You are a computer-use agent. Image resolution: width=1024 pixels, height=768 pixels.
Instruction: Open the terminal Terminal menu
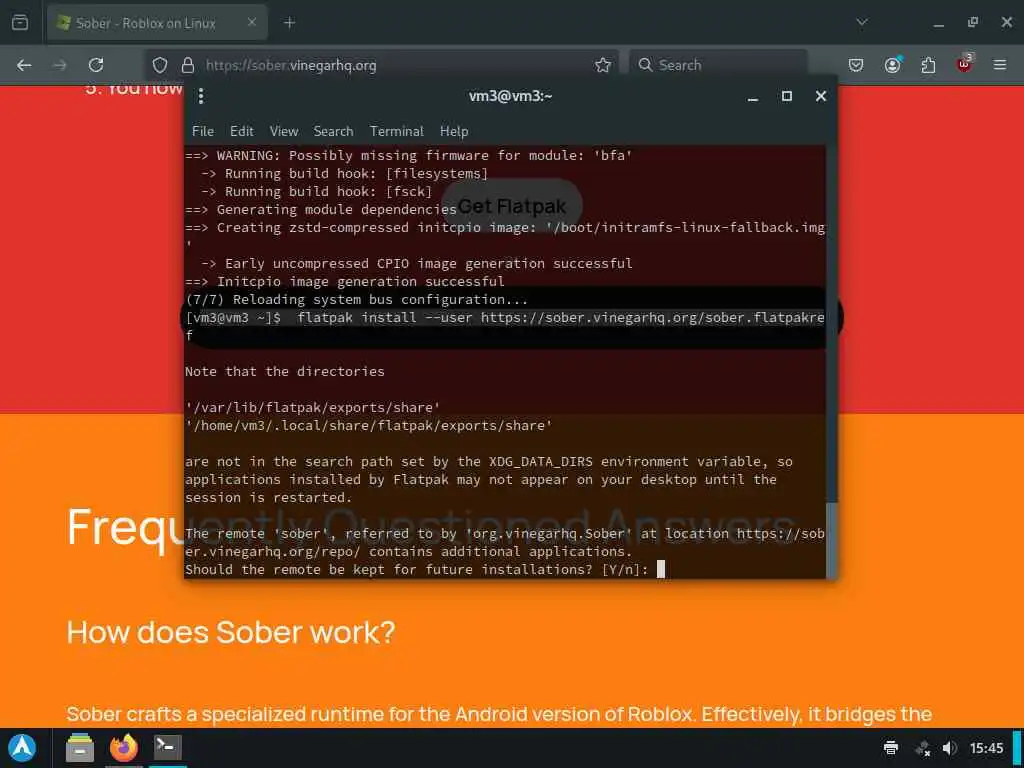click(396, 131)
